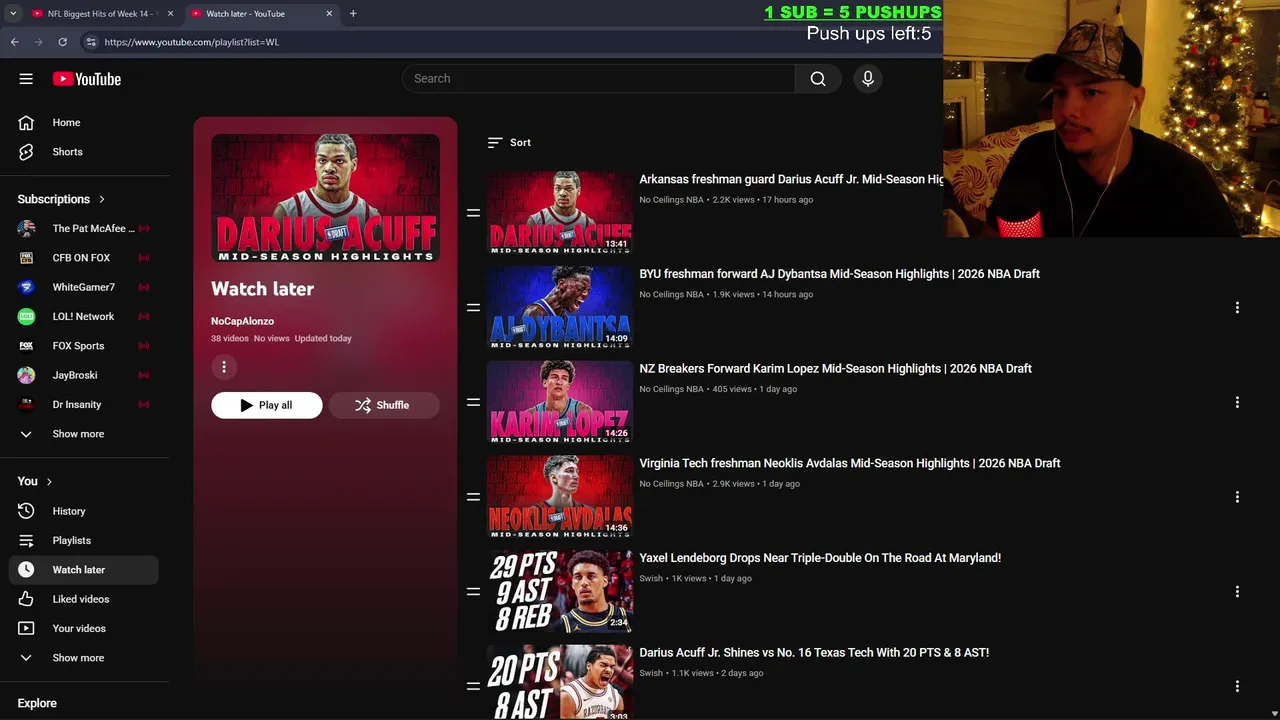
Task: Select Watch later in the sidebar
Action: (84, 570)
